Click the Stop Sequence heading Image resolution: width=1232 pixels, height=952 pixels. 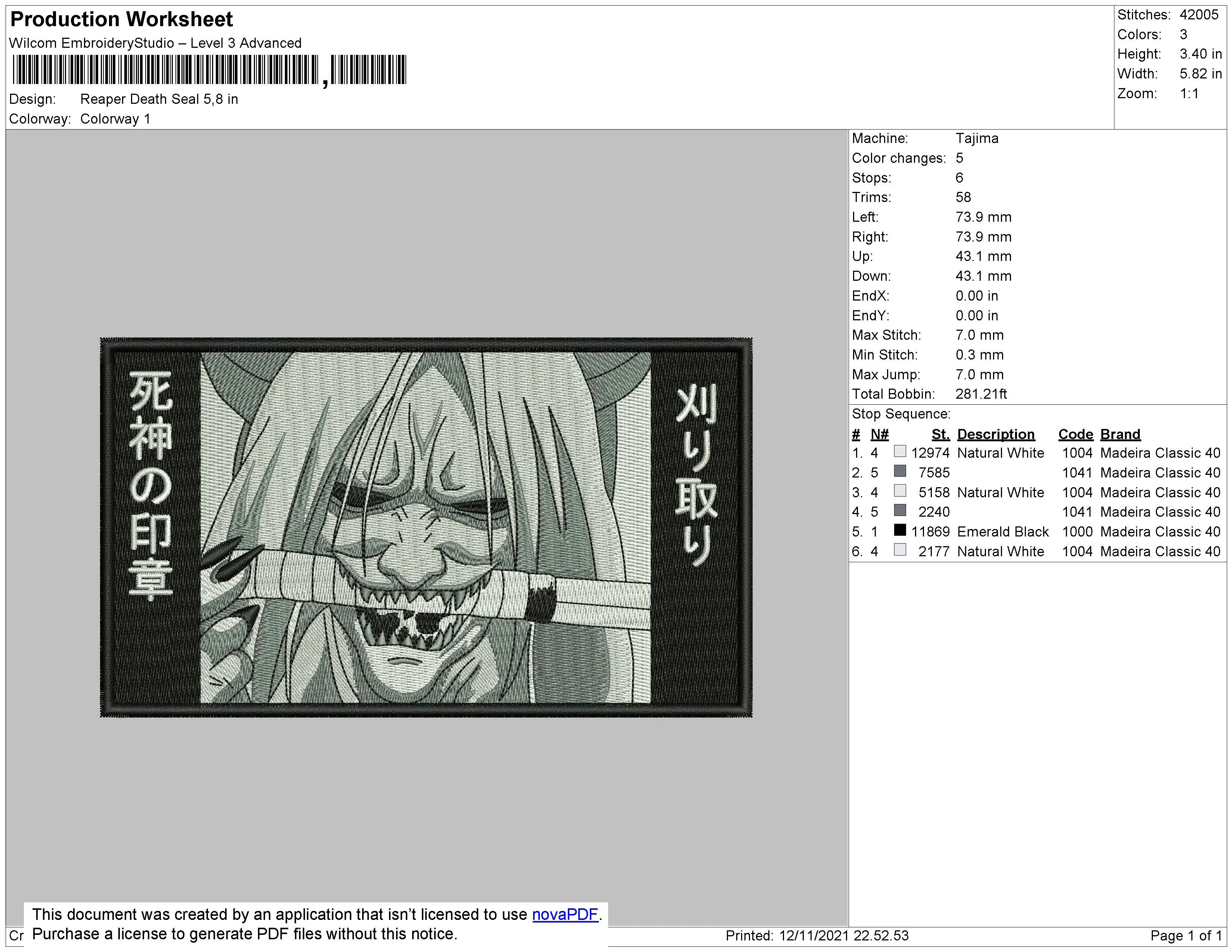pyautogui.click(x=901, y=414)
